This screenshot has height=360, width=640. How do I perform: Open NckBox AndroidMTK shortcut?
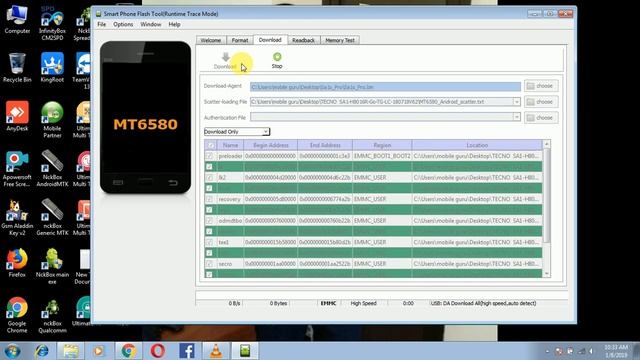coord(52,169)
